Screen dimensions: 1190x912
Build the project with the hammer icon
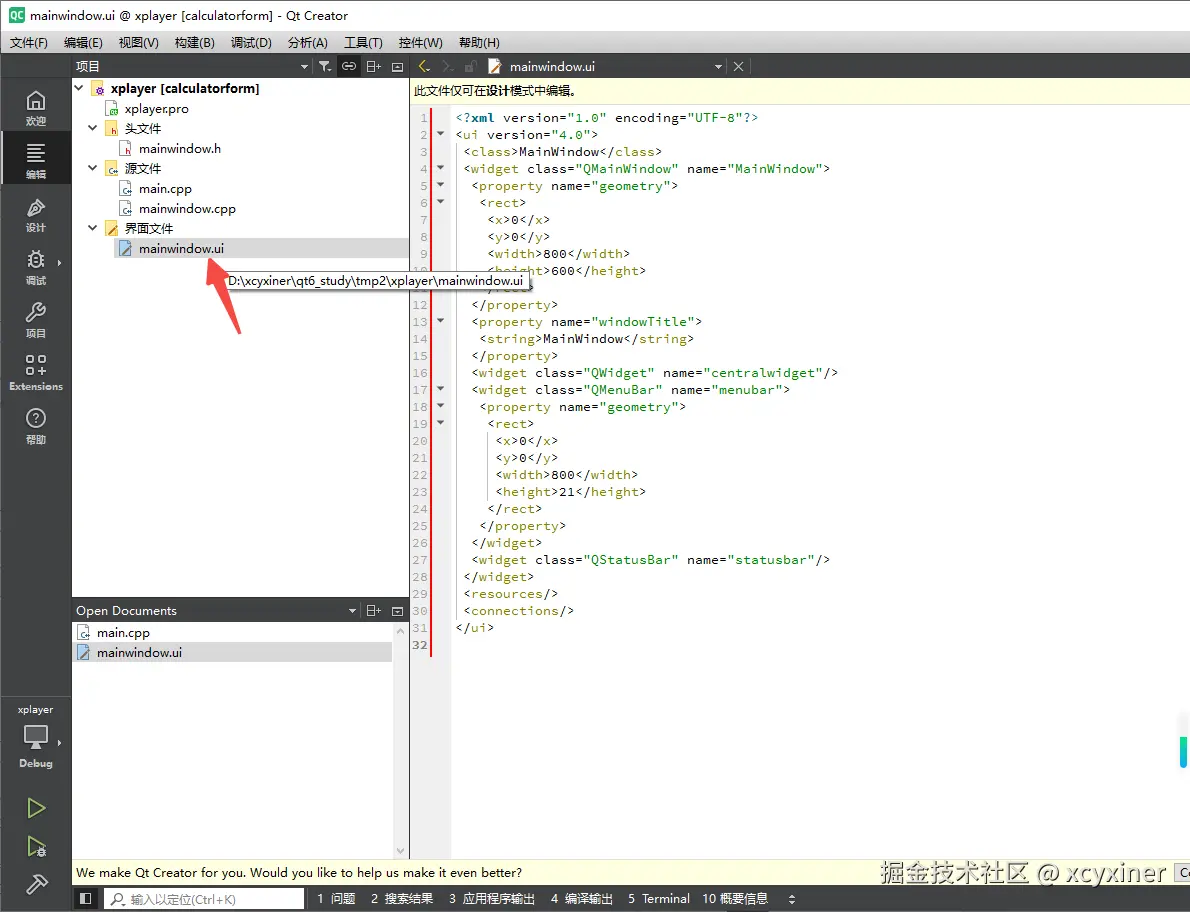(x=36, y=885)
